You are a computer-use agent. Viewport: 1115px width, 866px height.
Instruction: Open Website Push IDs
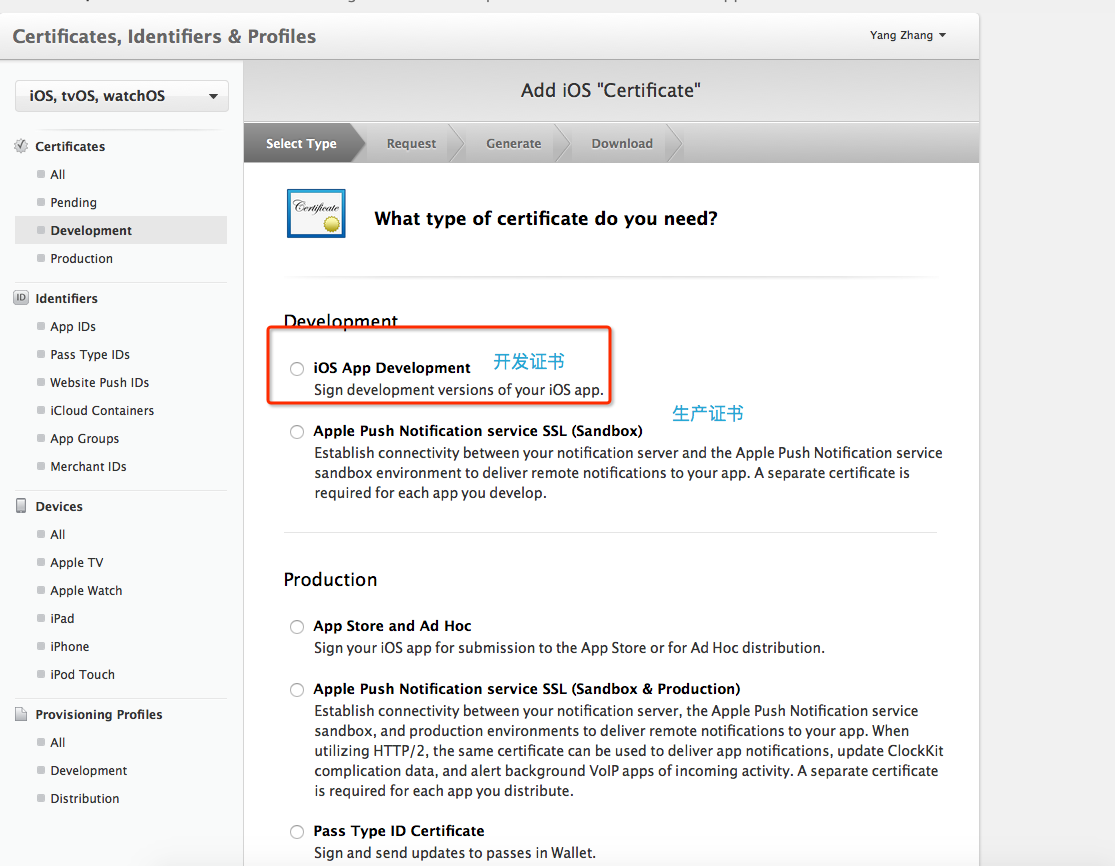(100, 383)
